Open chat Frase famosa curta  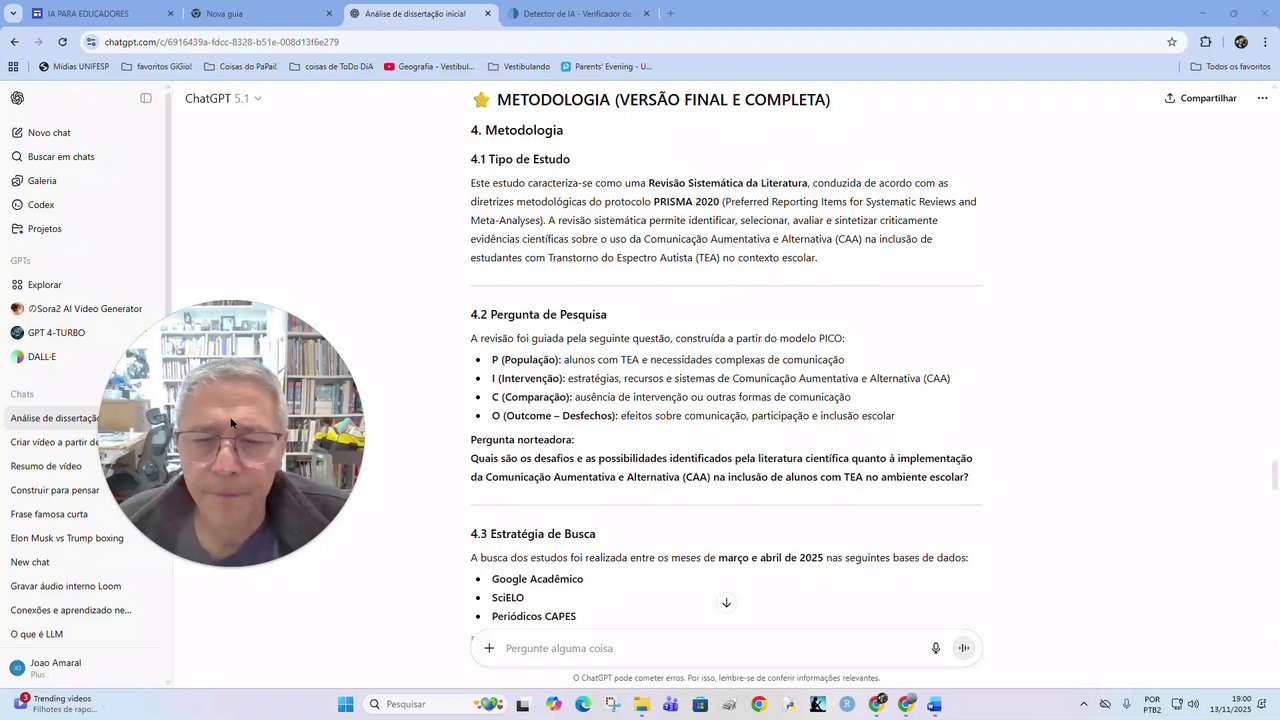pyautogui.click(x=49, y=514)
